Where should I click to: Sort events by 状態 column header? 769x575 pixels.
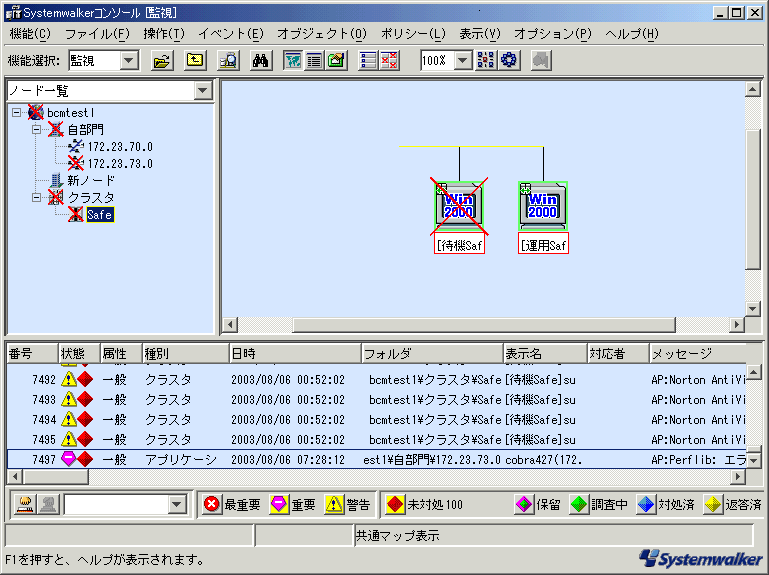[x=79, y=353]
